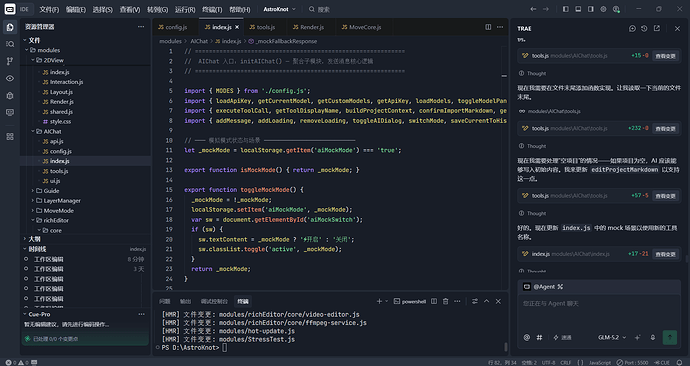This screenshot has height=366, width=690.
Task: Click the @ mention icon in the chat input
Action: (x=527, y=337)
